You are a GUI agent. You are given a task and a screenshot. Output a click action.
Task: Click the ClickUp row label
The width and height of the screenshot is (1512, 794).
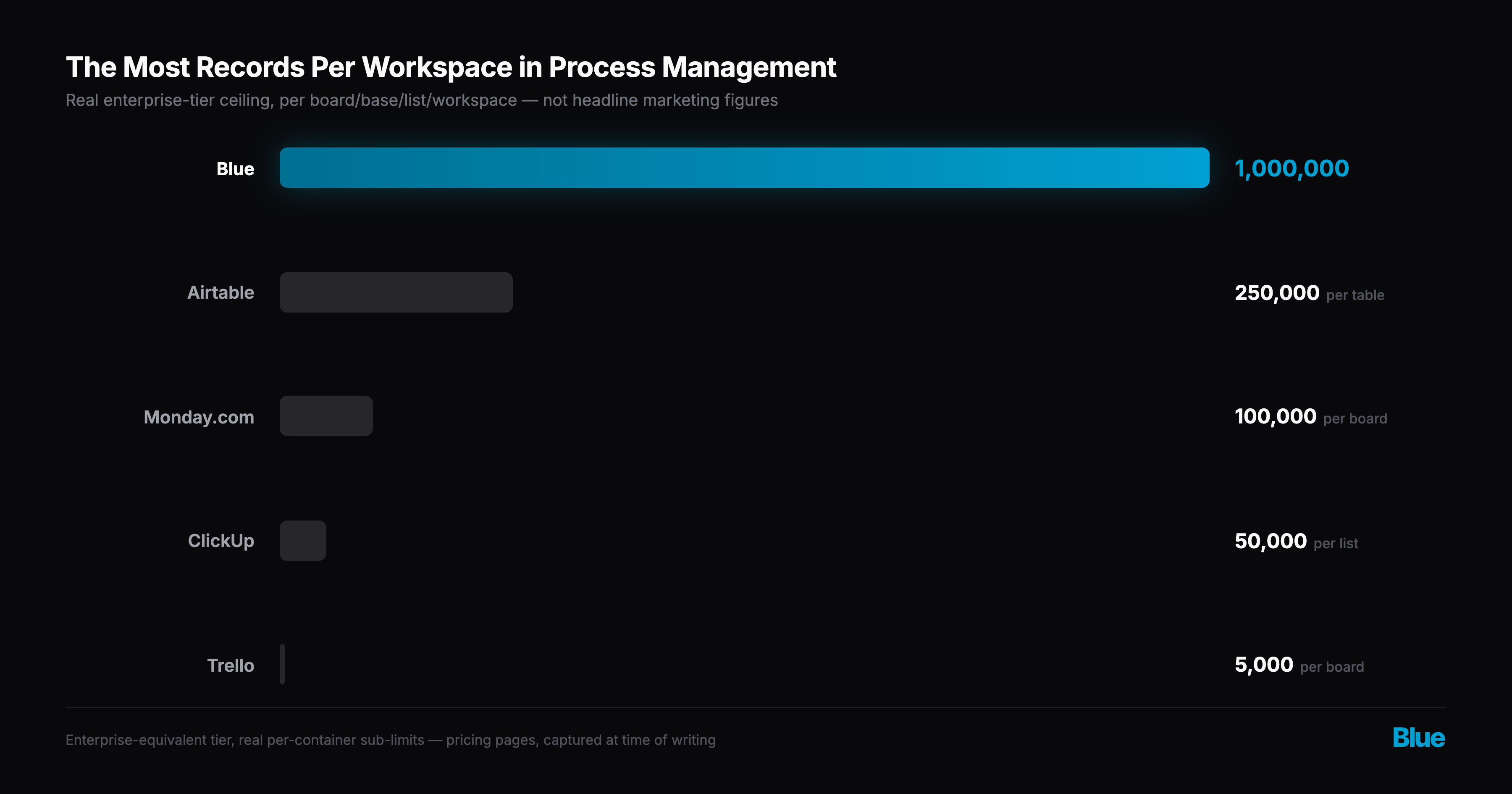(220, 541)
